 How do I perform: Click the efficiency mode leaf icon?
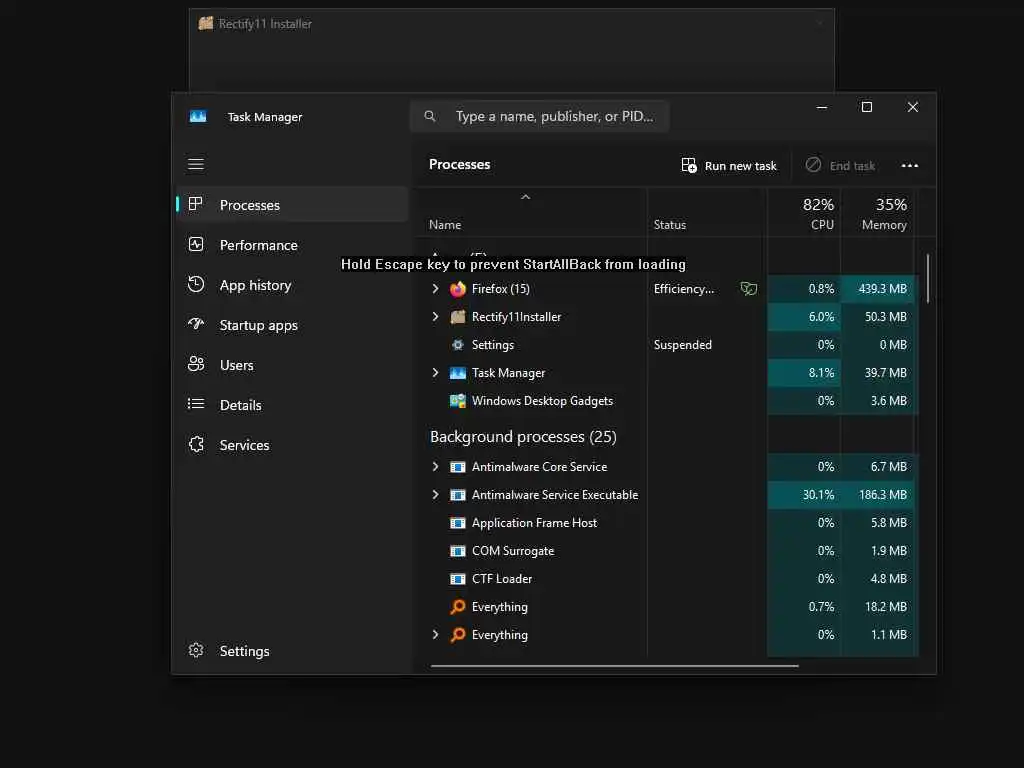748,288
